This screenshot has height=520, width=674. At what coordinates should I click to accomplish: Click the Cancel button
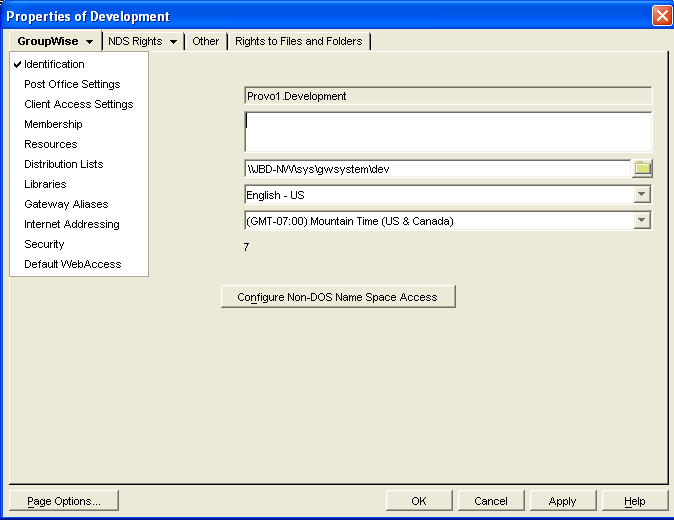490,501
